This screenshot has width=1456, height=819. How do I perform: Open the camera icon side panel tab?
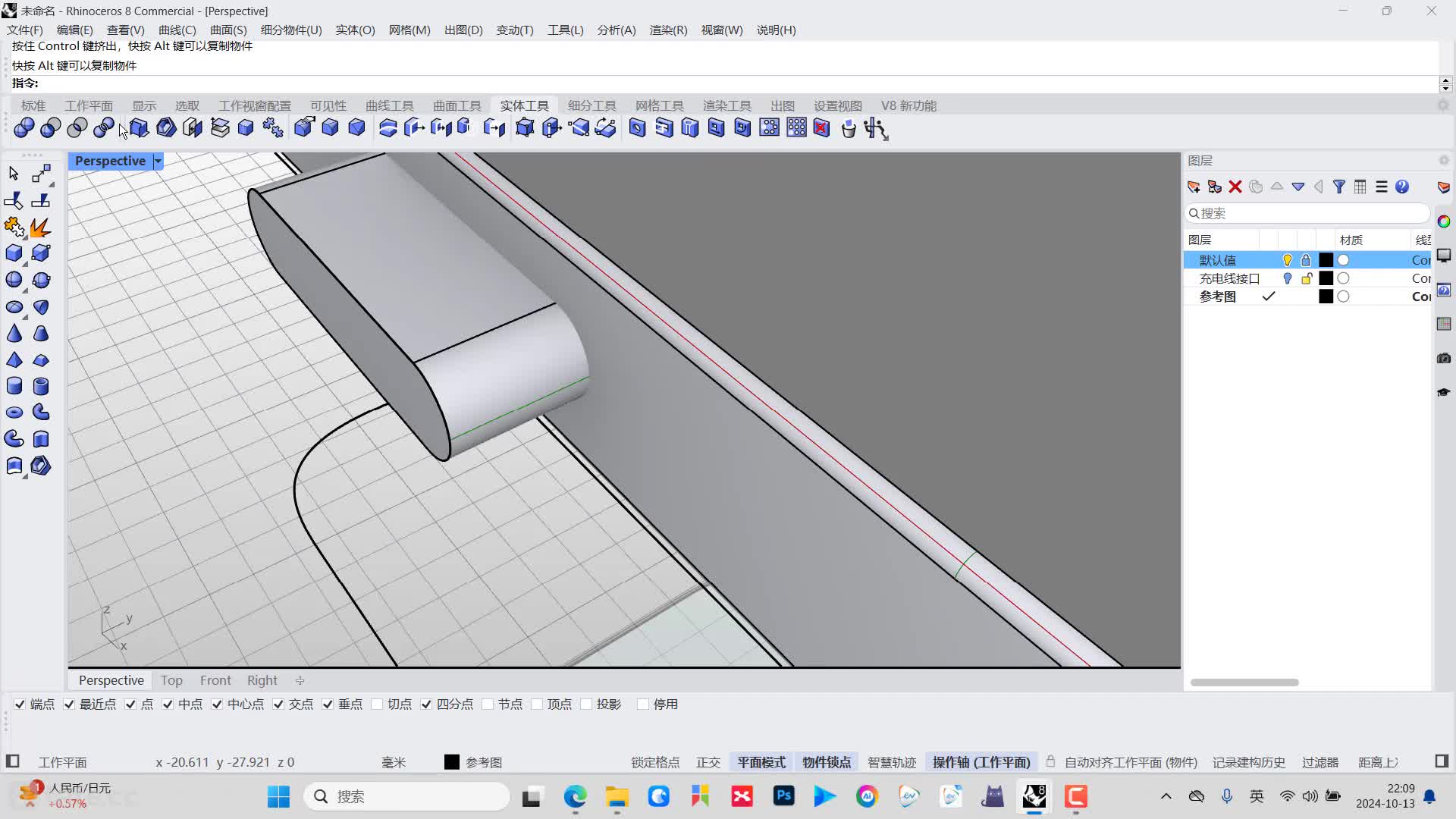[x=1444, y=358]
